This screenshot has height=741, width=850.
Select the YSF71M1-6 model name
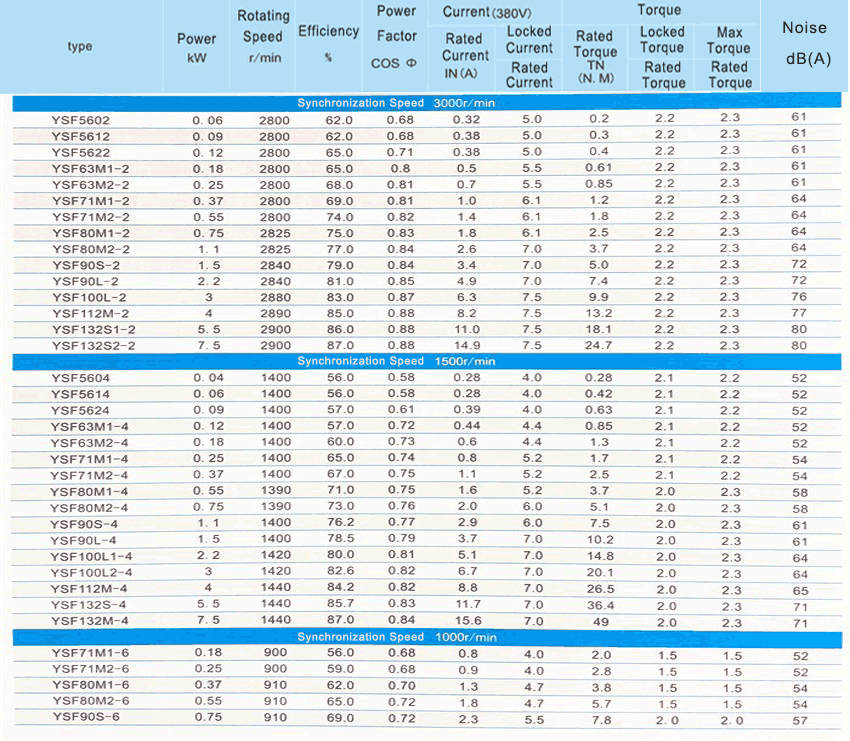89,654
